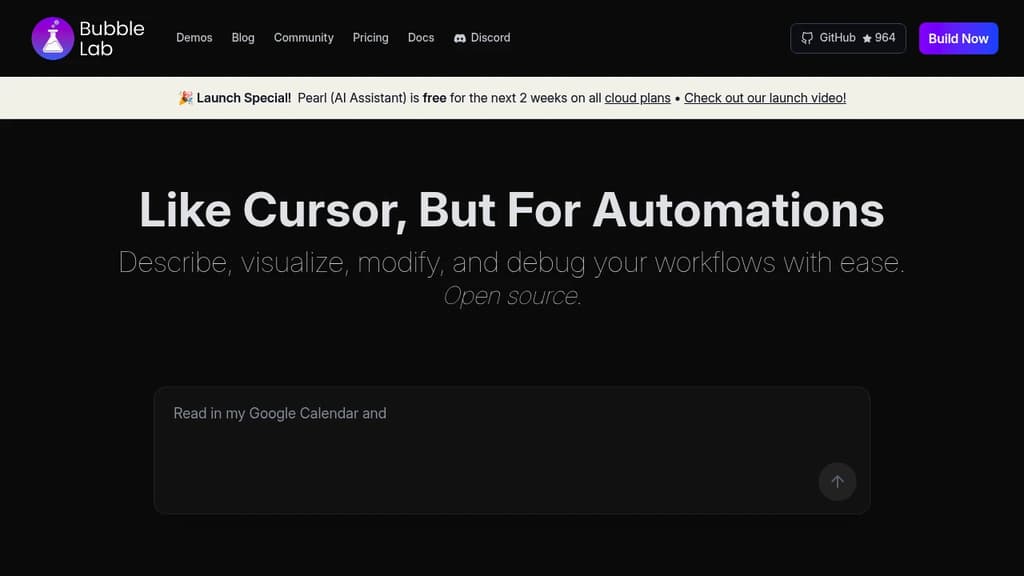The width and height of the screenshot is (1024, 576).
Task: Click the Discord text label
Action: point(490,38)
